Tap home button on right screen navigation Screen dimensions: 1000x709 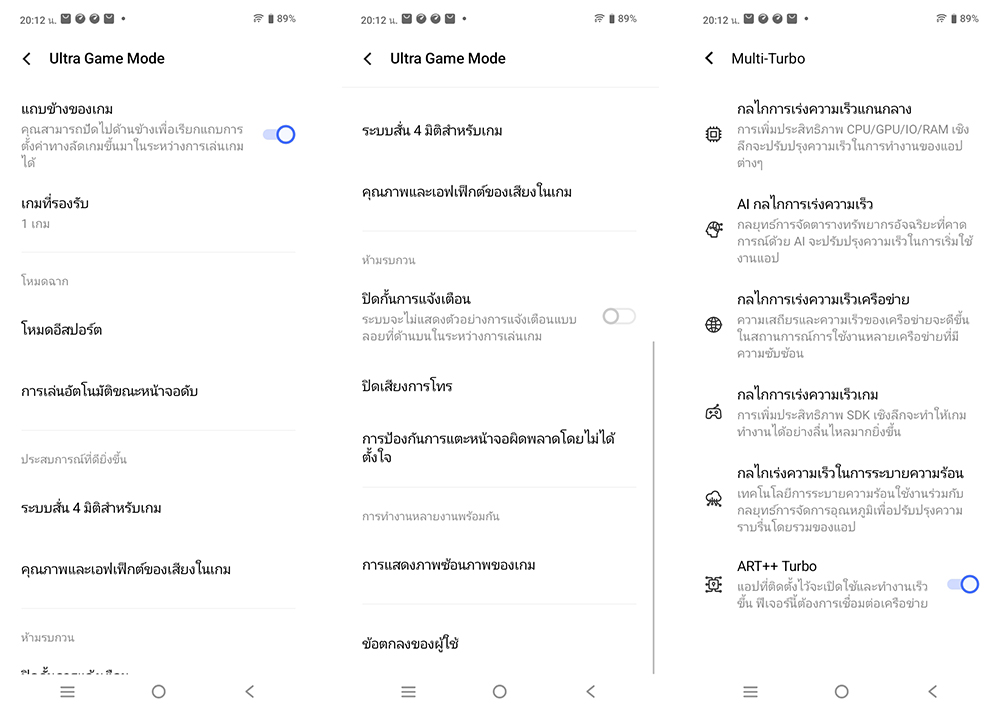(x=841, y=691)
